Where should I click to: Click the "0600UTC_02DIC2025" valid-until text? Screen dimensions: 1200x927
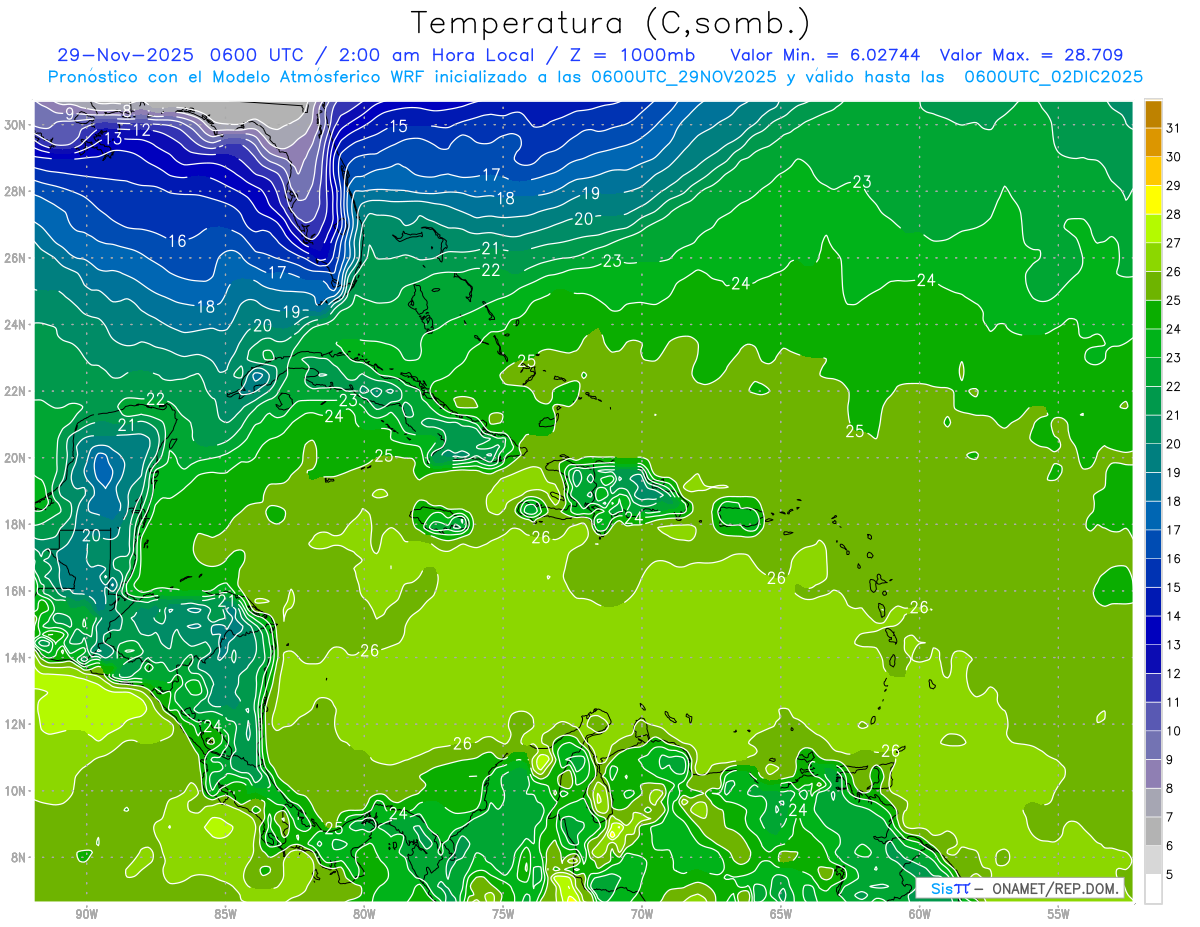point(1054,77)
